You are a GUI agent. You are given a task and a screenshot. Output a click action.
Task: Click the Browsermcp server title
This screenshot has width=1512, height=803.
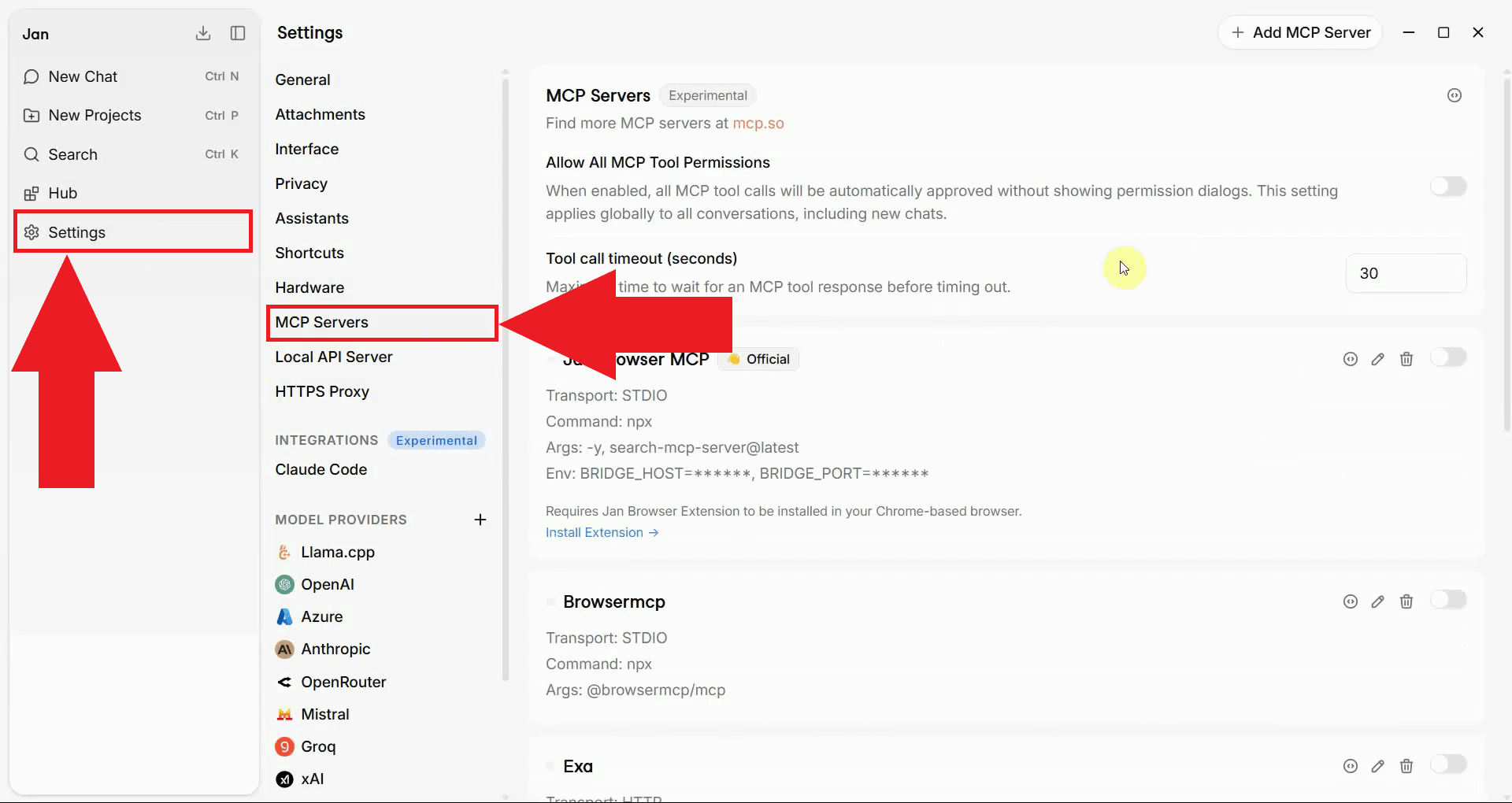(x=614, y=601)
